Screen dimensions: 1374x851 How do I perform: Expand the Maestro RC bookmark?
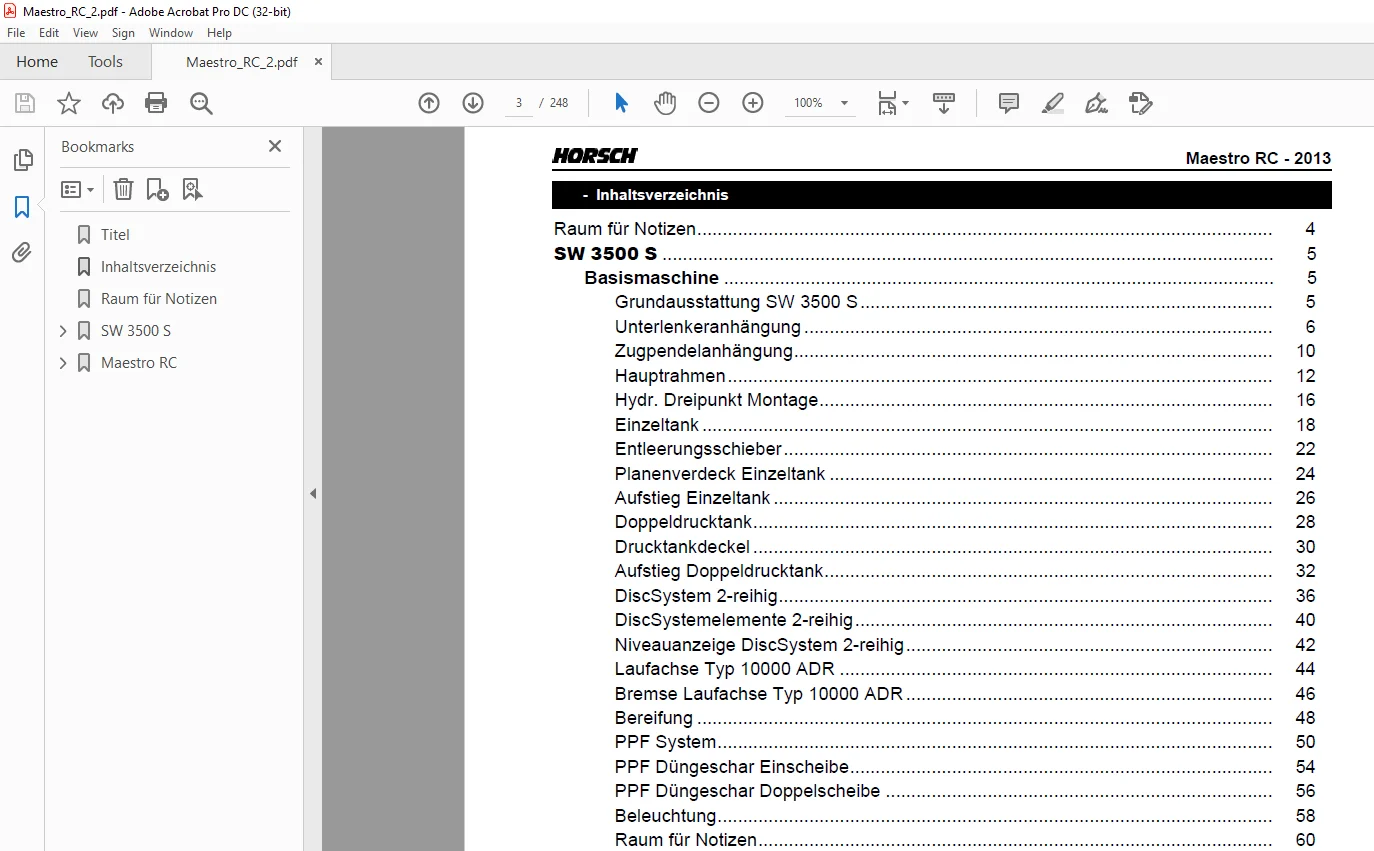click(63, 363)
